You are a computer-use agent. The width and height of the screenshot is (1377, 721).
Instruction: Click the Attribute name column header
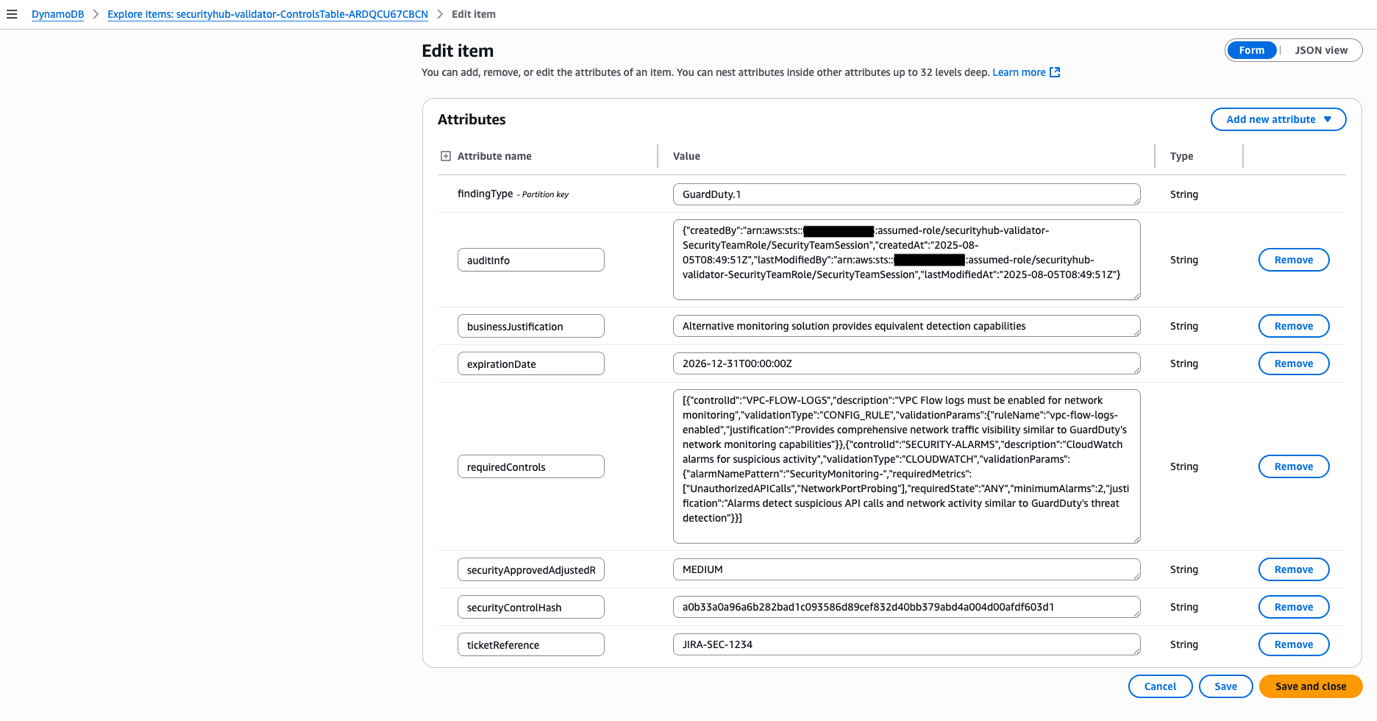(494, 156)
